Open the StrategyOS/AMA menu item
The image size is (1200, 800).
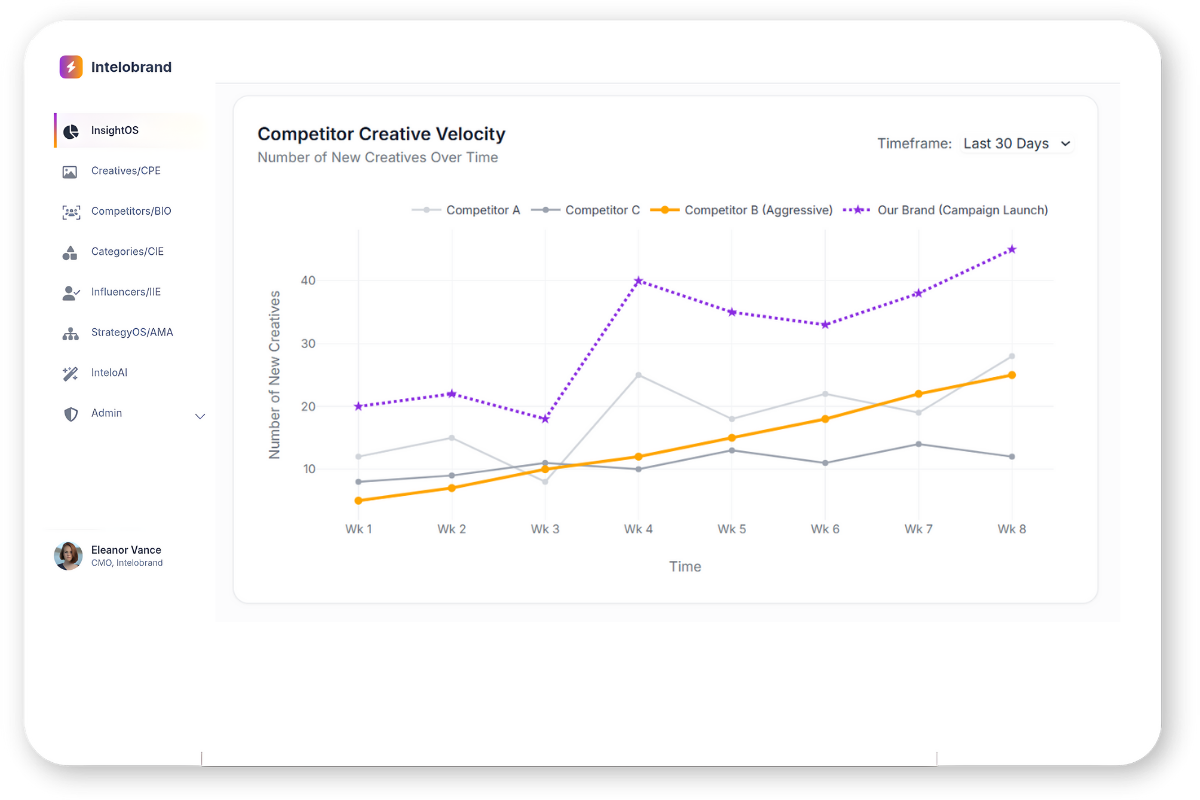[131, 332]
